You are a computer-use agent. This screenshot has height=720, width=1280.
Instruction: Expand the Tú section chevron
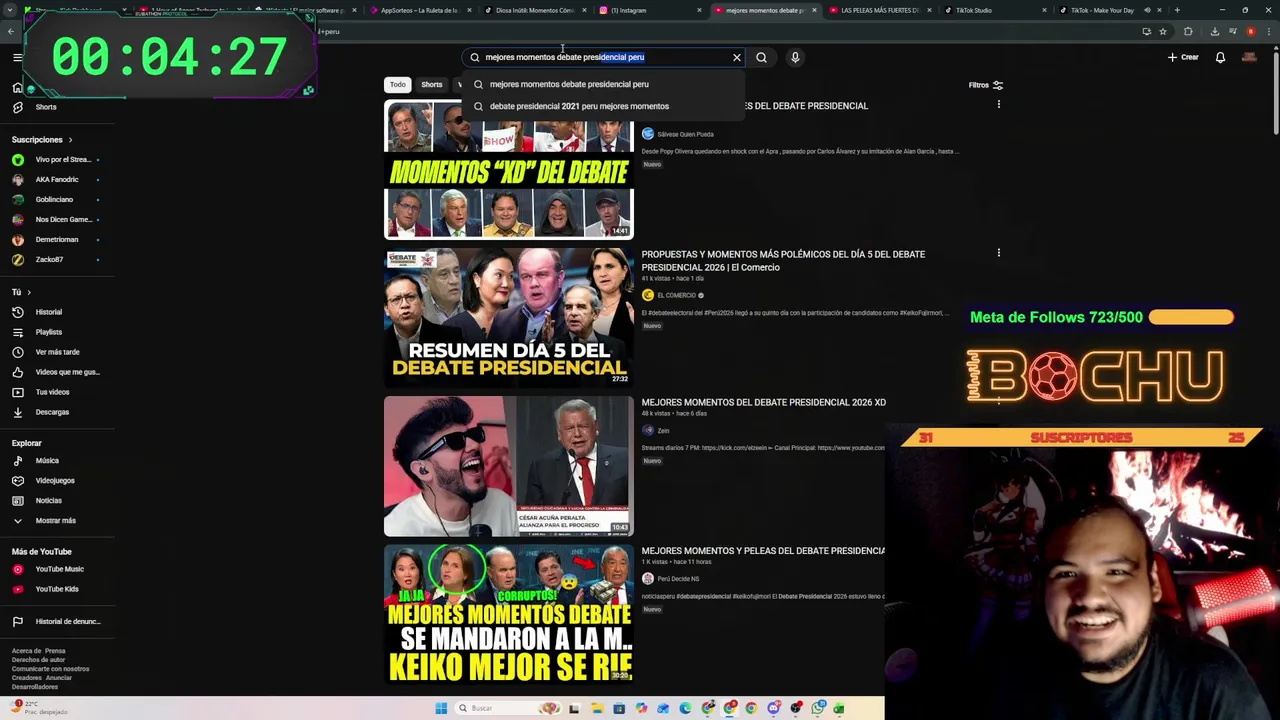point(29,292)
